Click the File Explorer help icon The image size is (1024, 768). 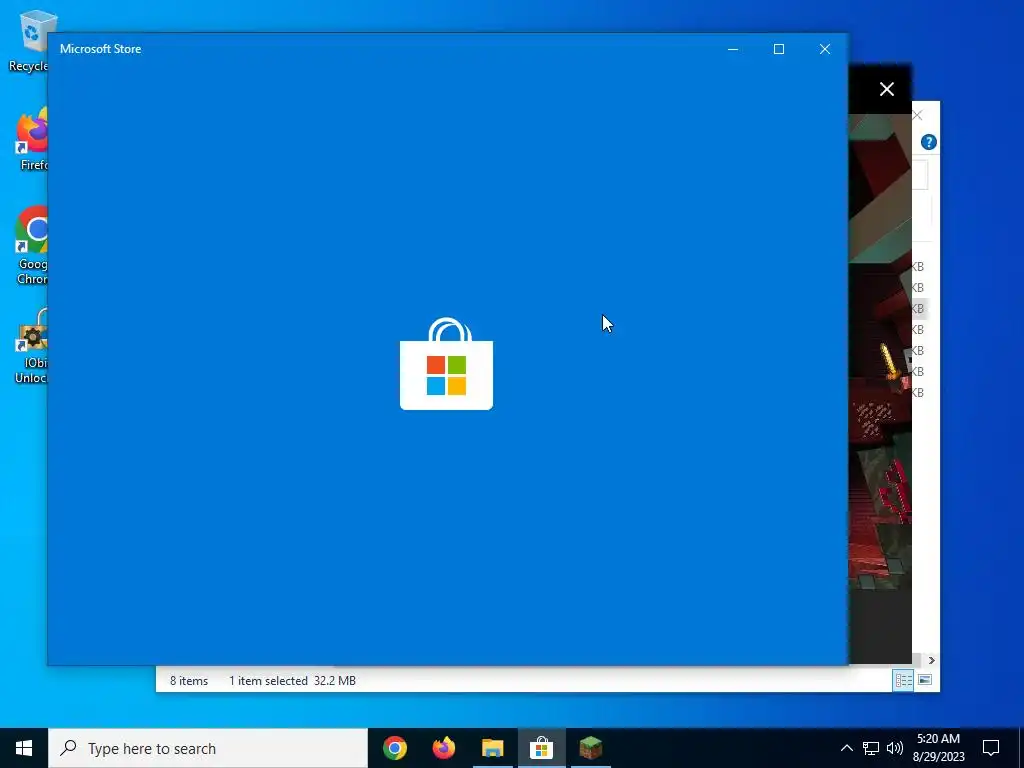point(928,142)
